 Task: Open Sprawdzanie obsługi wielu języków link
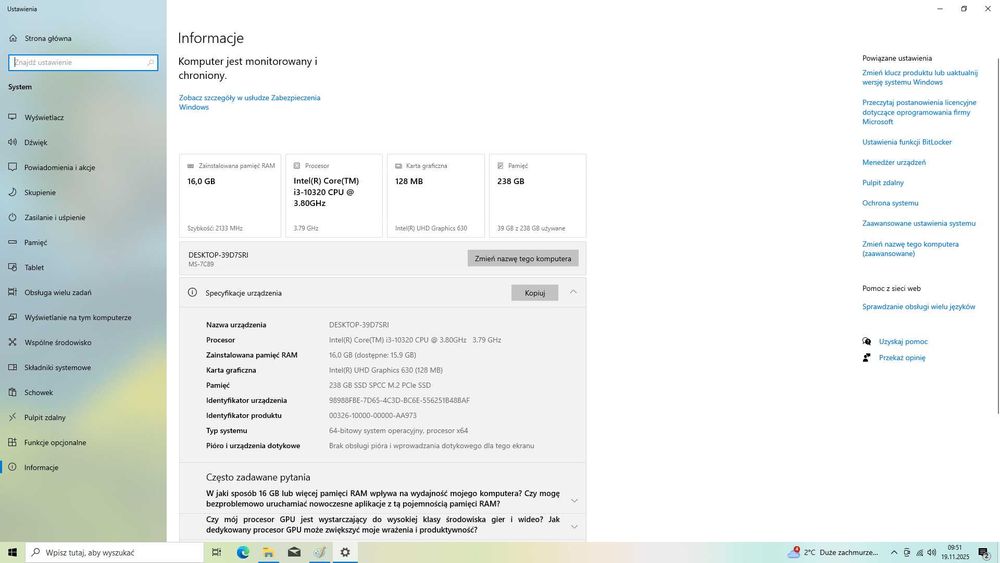(918, 307)
